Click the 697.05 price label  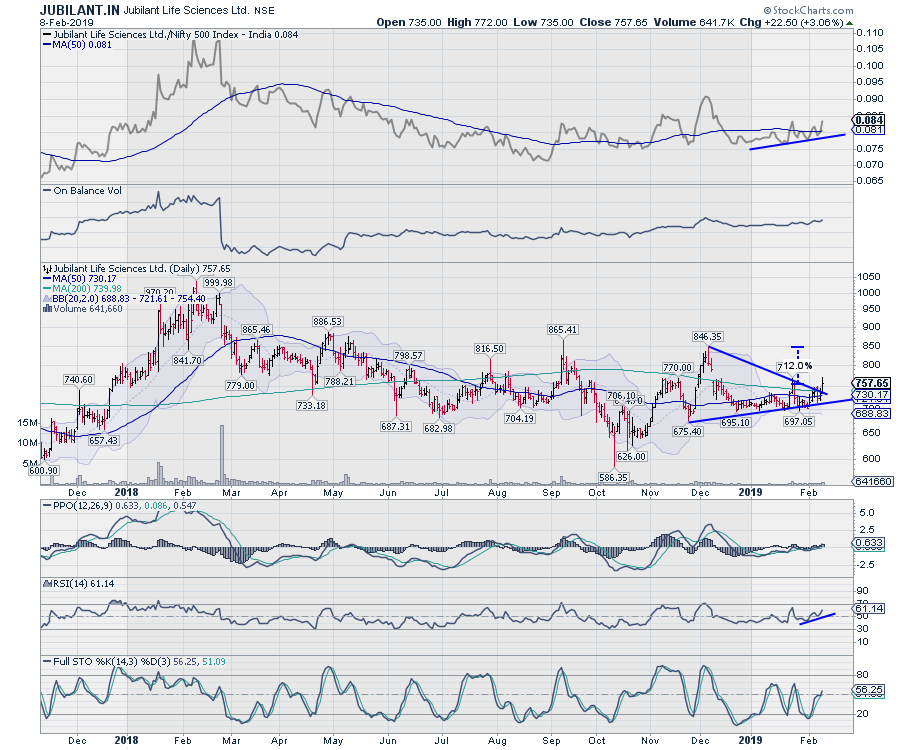798,421
